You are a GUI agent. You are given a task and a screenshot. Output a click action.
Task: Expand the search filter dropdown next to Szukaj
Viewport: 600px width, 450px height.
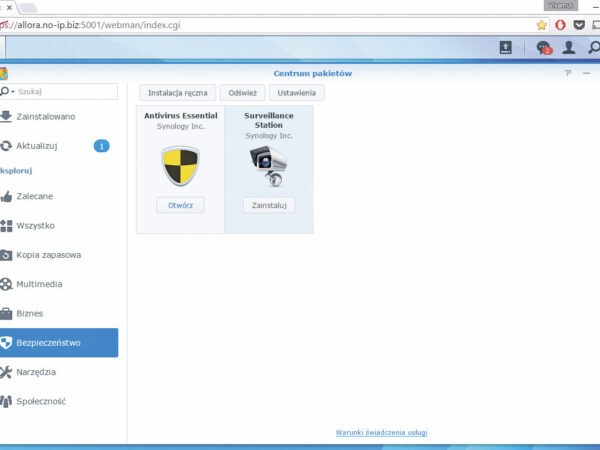pyautogui.click(x=9, y=92)
